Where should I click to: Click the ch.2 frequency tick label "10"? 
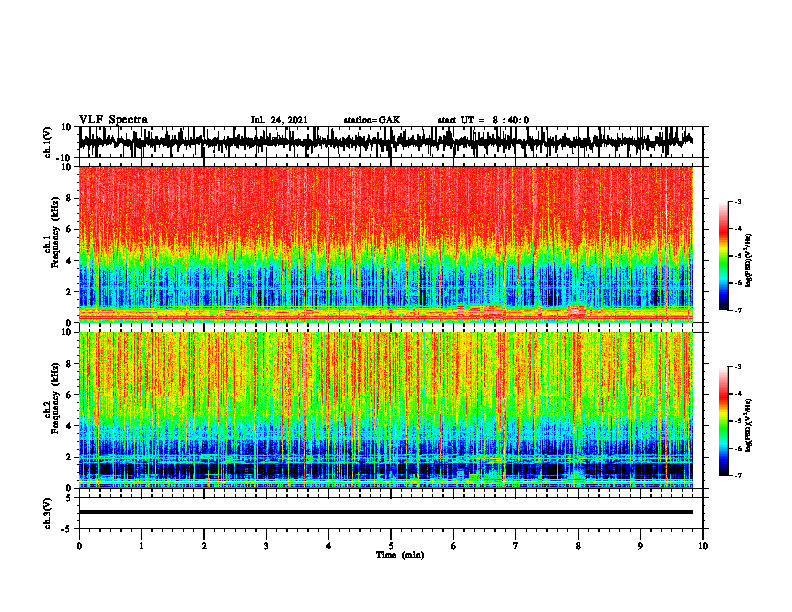[x=67, y=332]
